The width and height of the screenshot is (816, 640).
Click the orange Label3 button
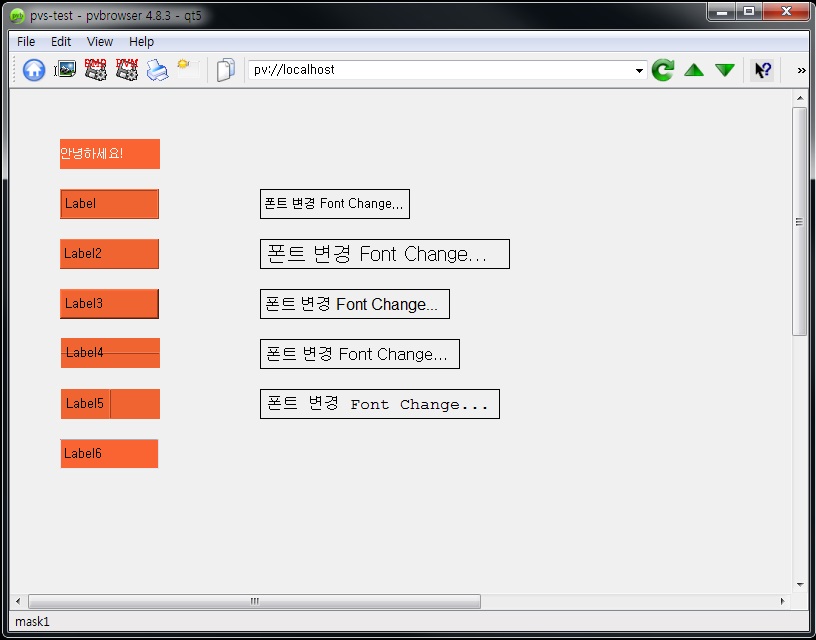108,303
